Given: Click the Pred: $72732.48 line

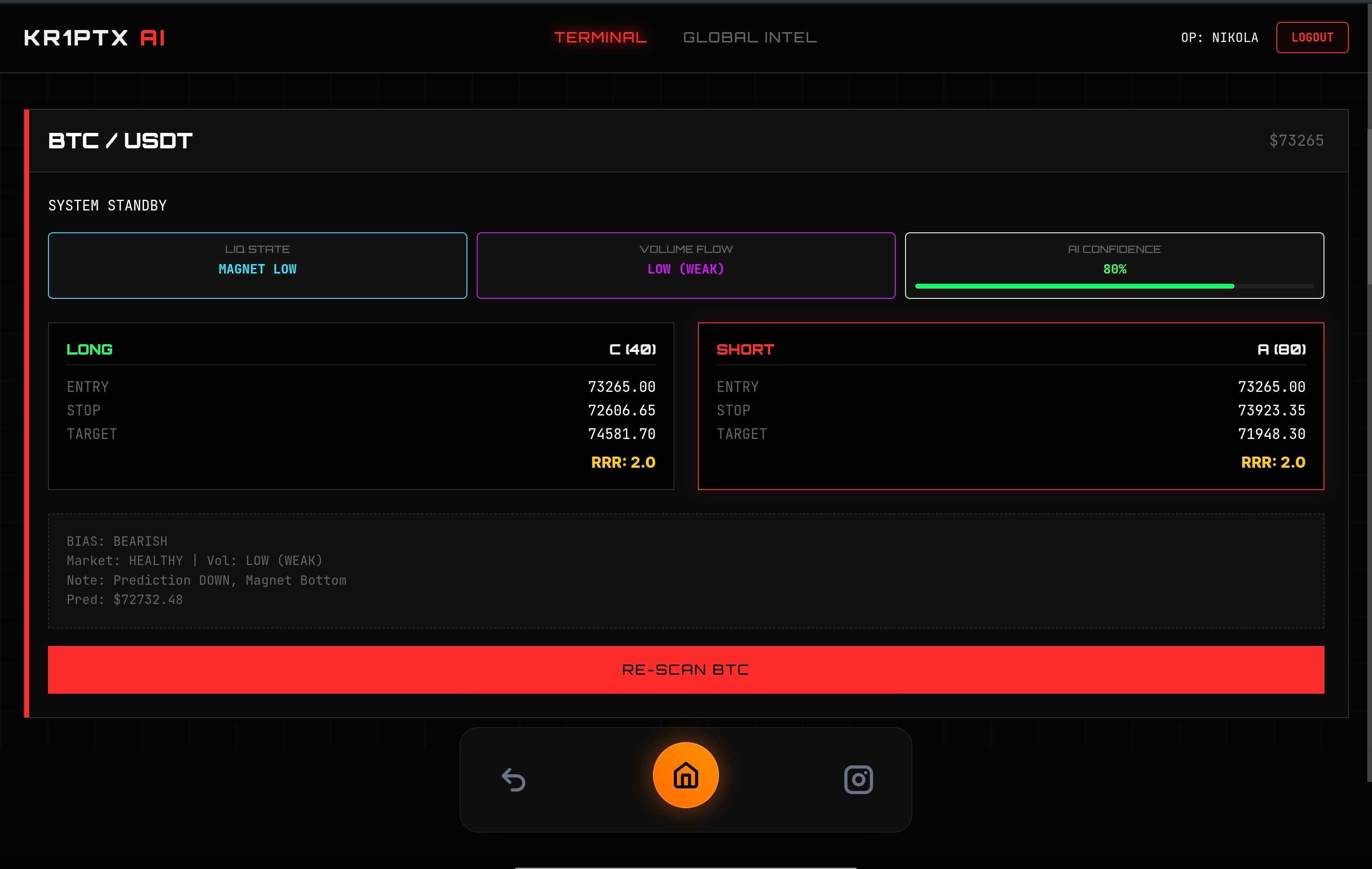Looking at the screenshot, I should [x=125, y=599].
